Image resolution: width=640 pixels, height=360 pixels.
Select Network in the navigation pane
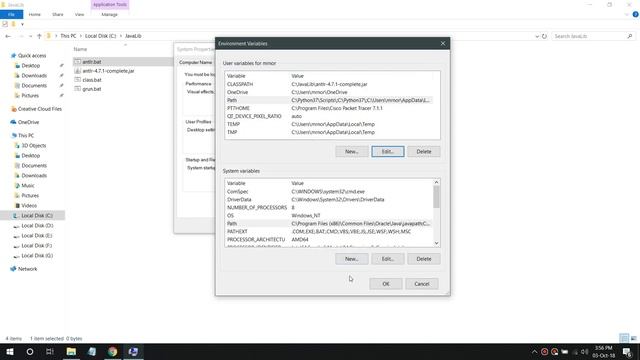tap(27, 269)
